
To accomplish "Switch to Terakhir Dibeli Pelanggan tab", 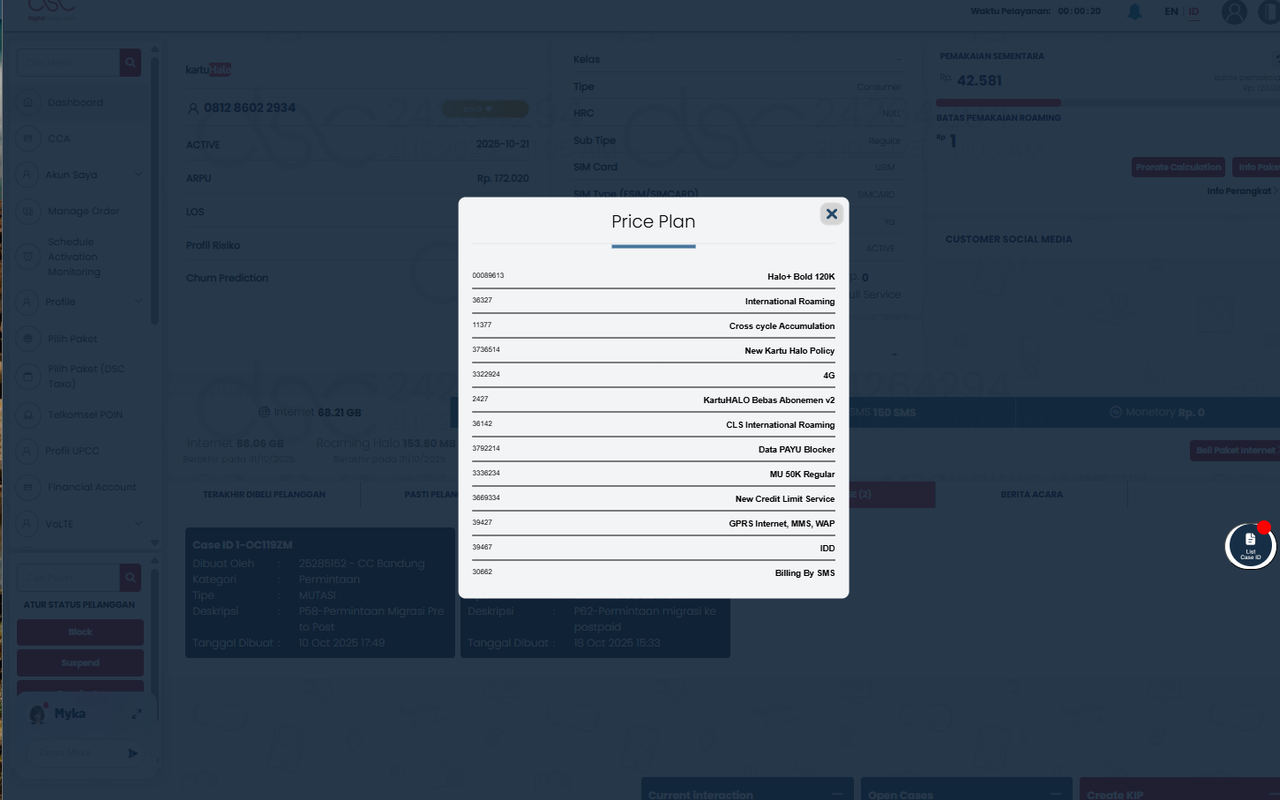I will click(x=264, y=494).
